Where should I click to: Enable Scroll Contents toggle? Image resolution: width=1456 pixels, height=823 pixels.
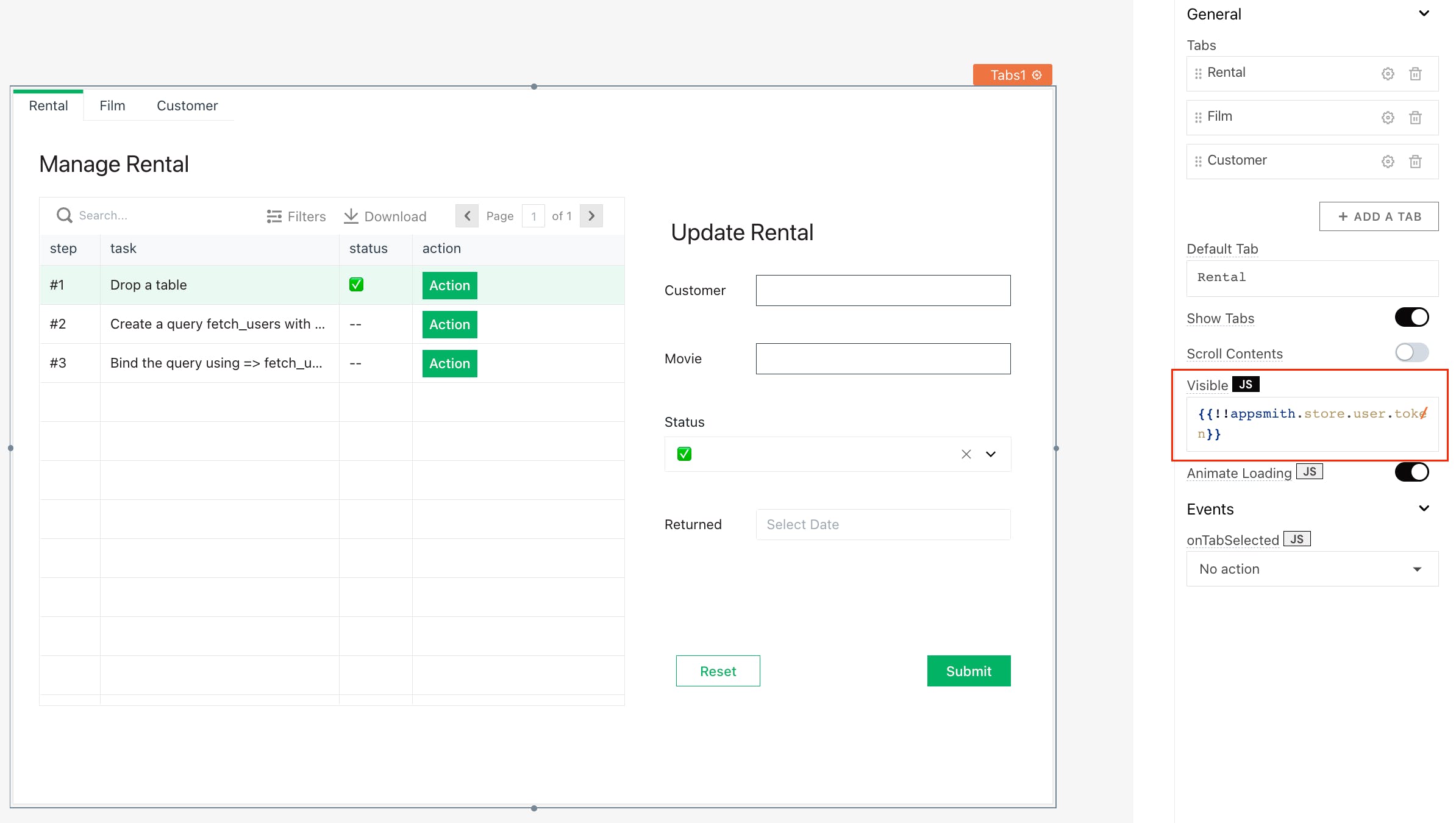[x=1411, y=352]
